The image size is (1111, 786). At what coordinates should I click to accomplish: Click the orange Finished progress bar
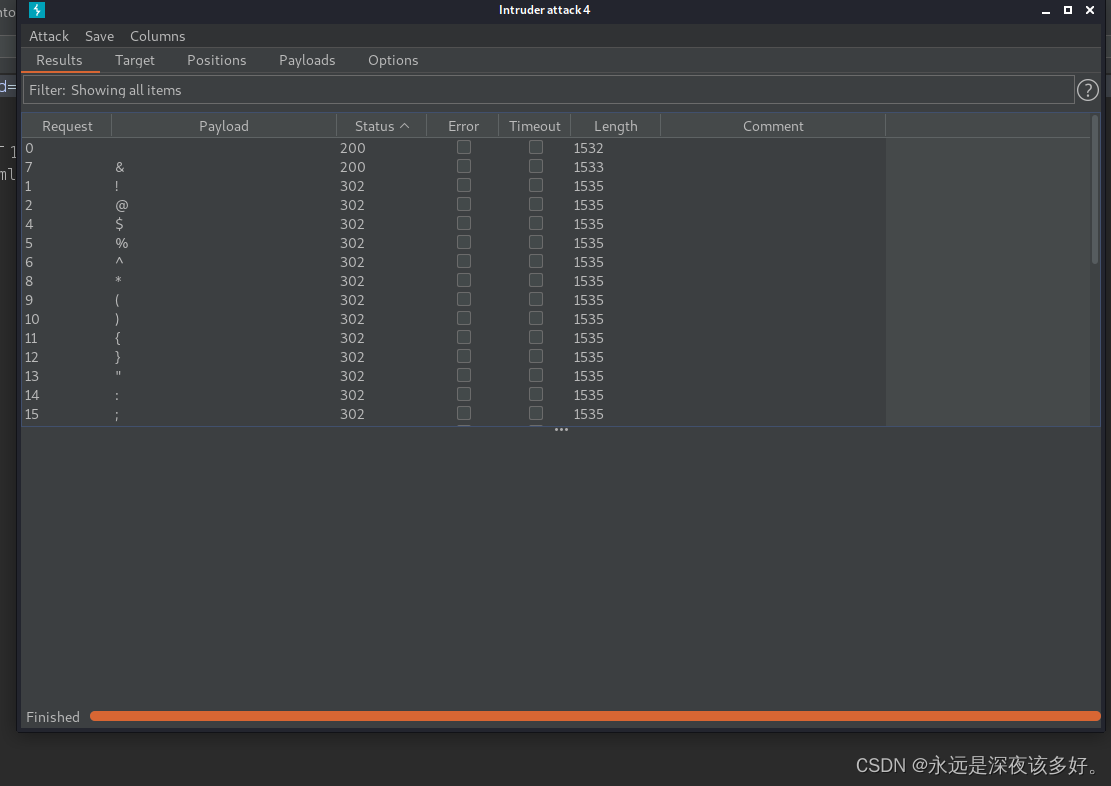pos(594,716)
